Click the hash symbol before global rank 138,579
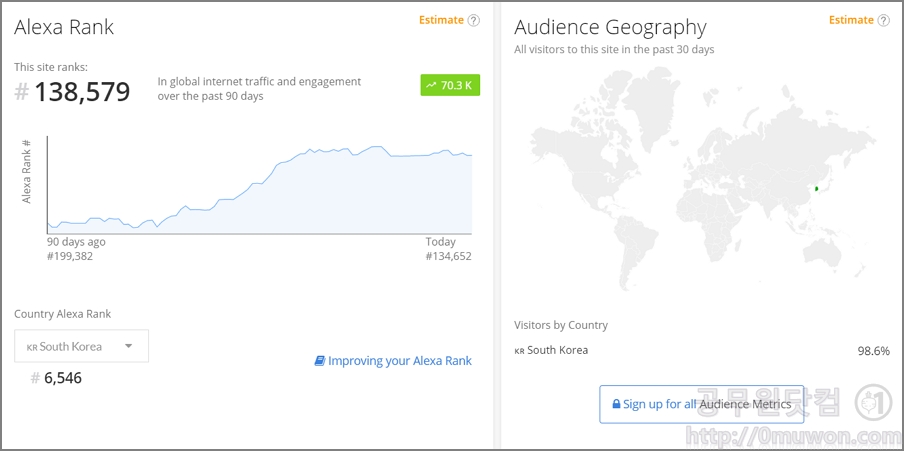This screenshot has height=451, width=904. click(22, 93)
